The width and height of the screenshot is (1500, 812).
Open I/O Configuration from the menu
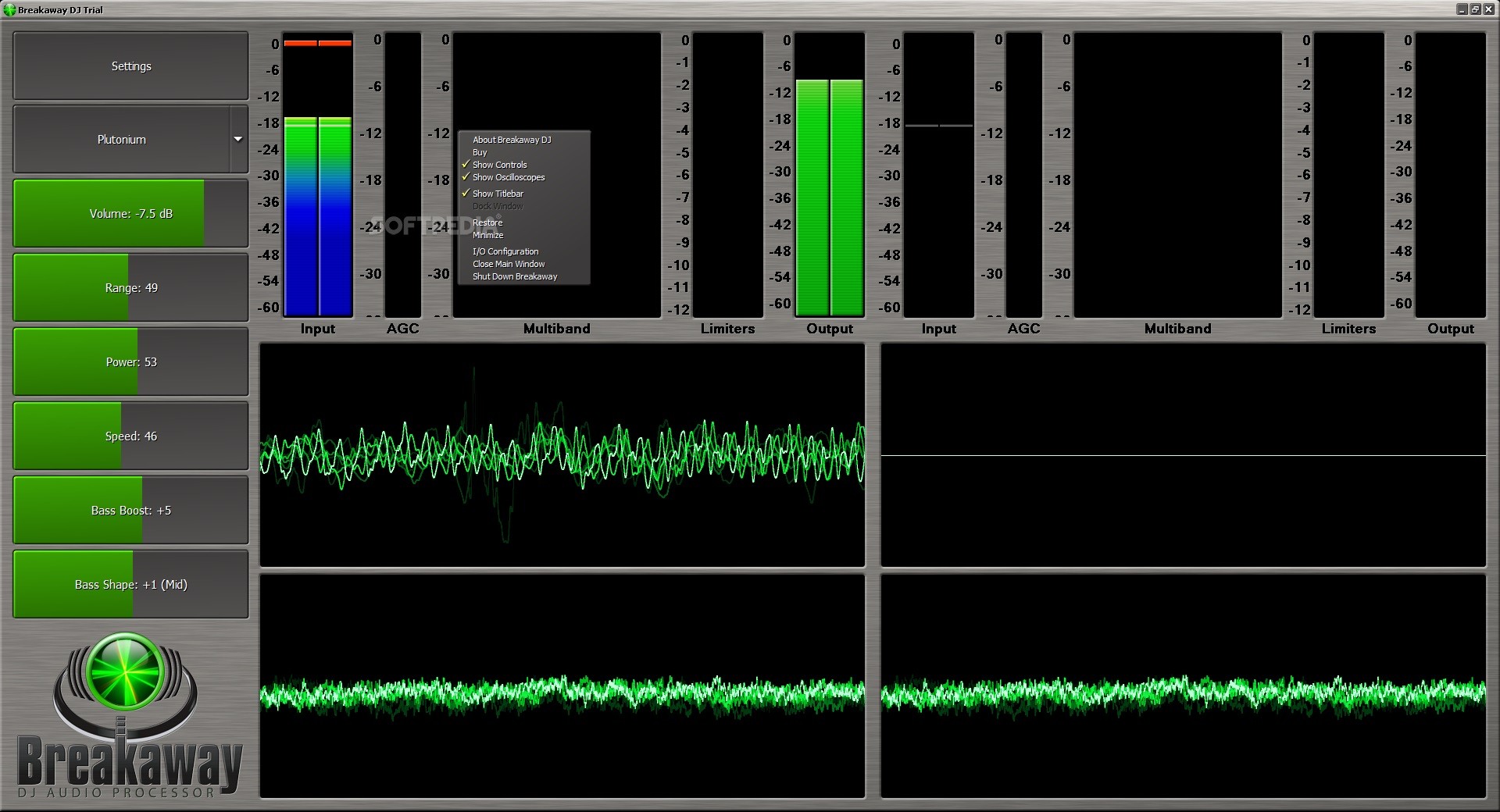(x=505, y=251)
